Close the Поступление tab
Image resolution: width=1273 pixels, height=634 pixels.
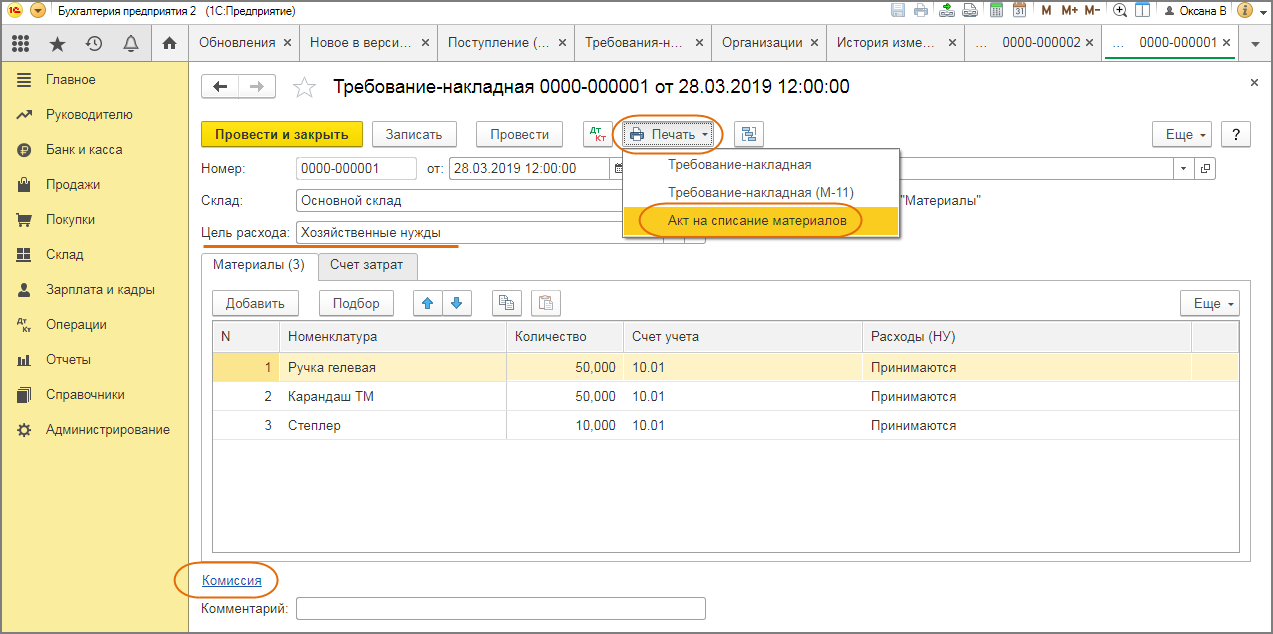point(564,43)
